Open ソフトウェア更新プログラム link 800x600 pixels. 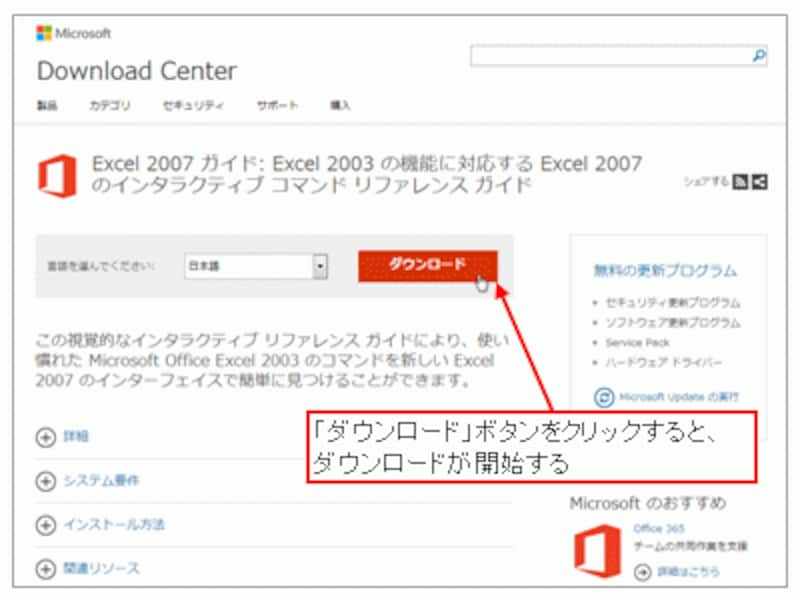click(x=672, y=322)
